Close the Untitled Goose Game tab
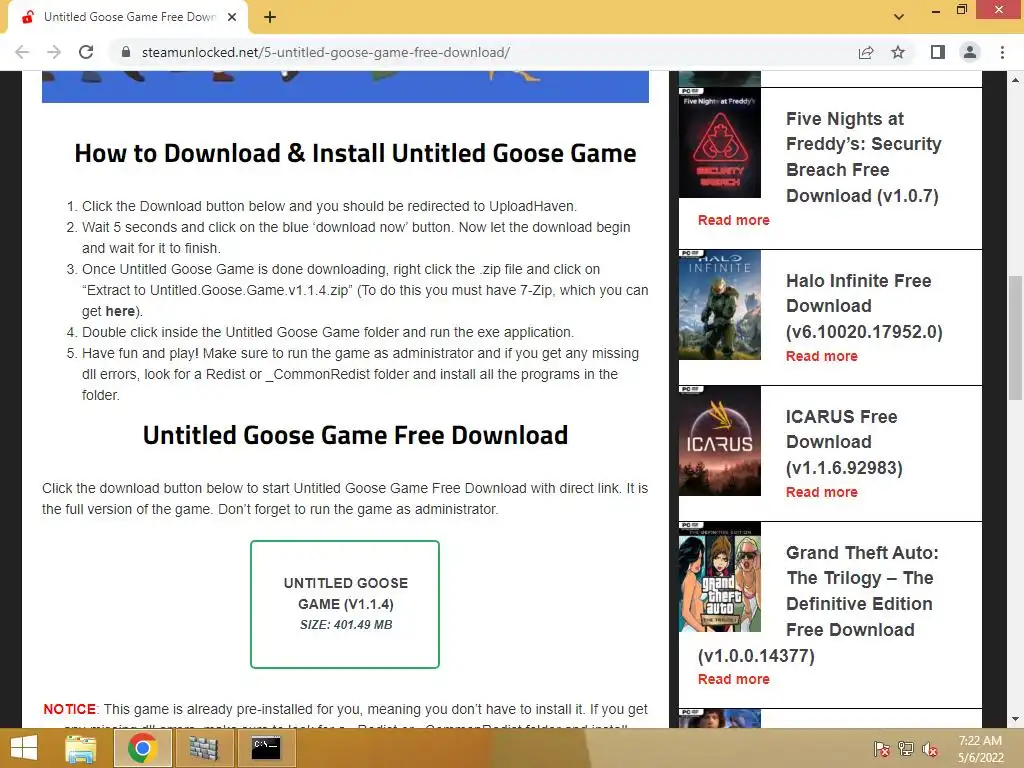The image size is (1024, 768). coord(232,17)
